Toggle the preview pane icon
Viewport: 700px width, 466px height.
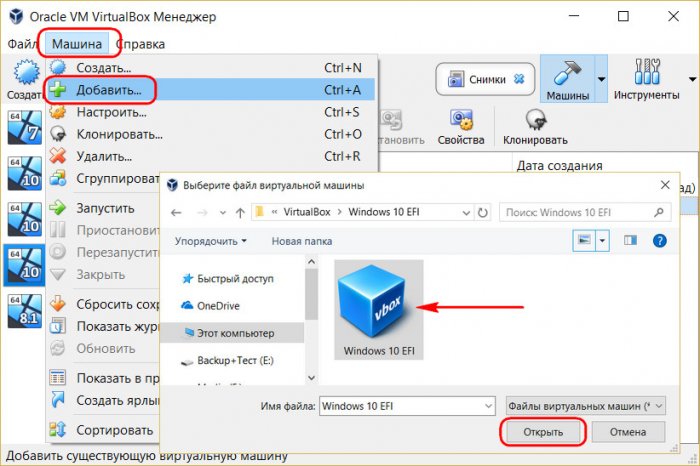click(630, 241)
